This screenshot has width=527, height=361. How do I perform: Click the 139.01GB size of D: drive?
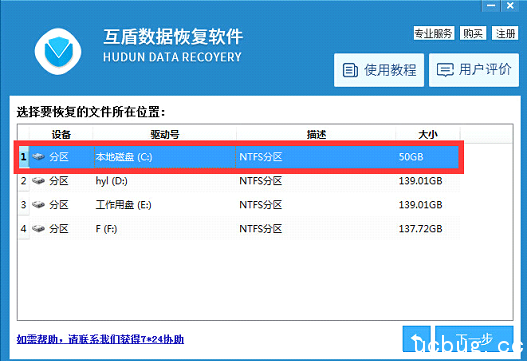click(x=420, y=181)
